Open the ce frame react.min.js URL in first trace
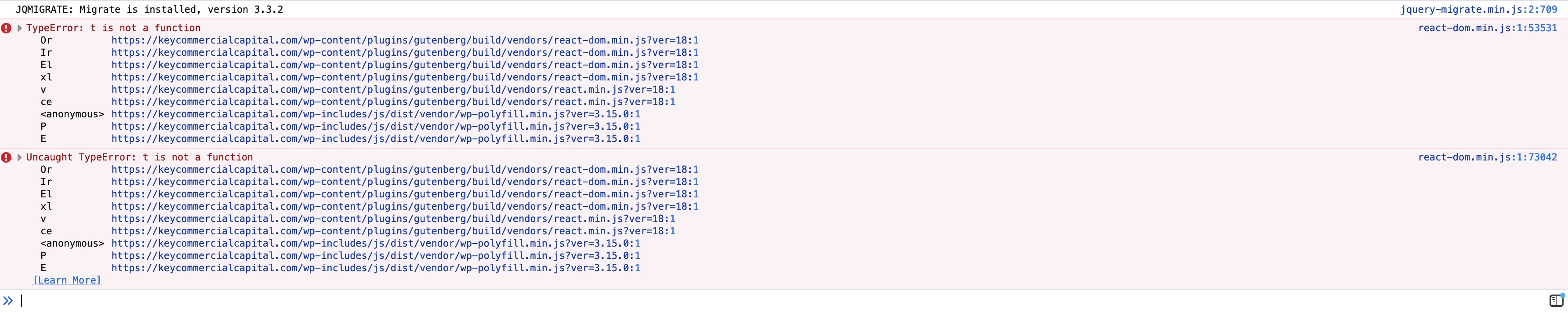This screenshot has width=1568, height=313. pos(393,102)
